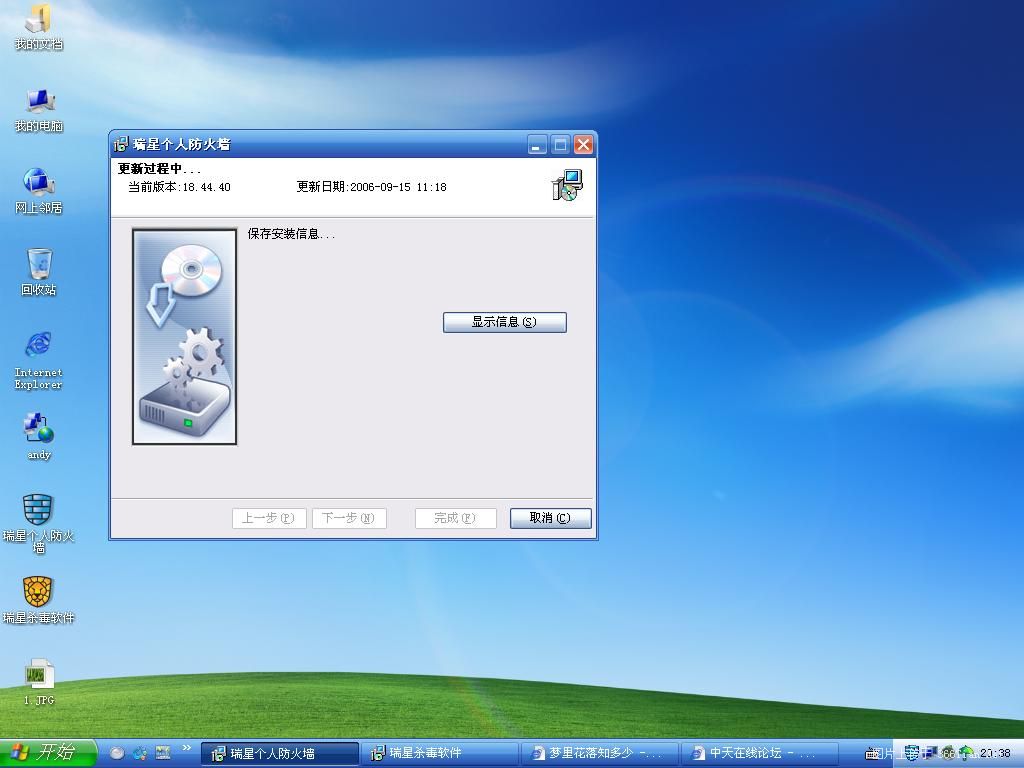Click the 保存安装信息... status text
The width and height of the screenshot is (1024, 768).
(291, 234)
